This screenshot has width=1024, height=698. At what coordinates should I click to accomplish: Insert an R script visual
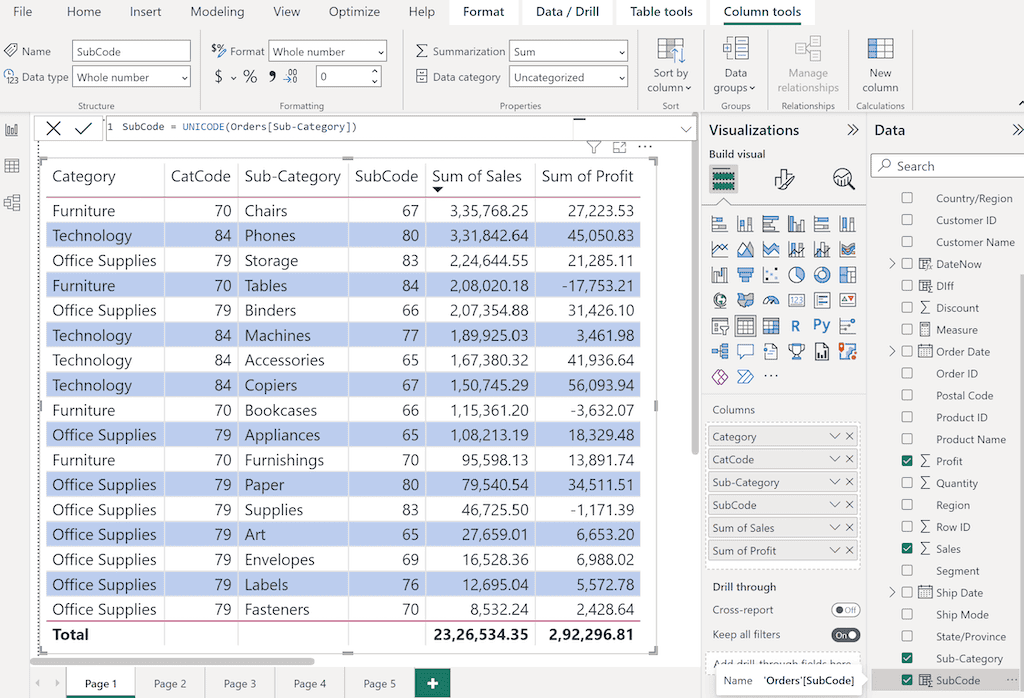click(x=796, y=324)
